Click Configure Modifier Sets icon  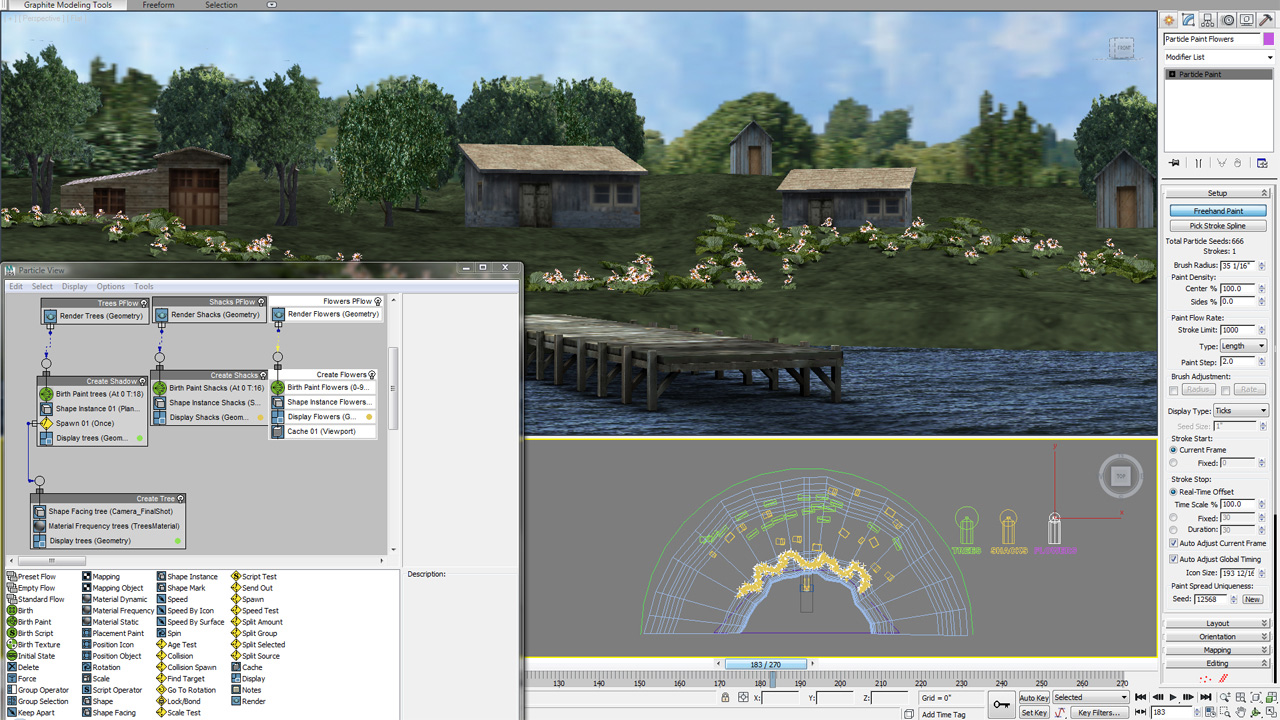click(x=1262, y=163)
